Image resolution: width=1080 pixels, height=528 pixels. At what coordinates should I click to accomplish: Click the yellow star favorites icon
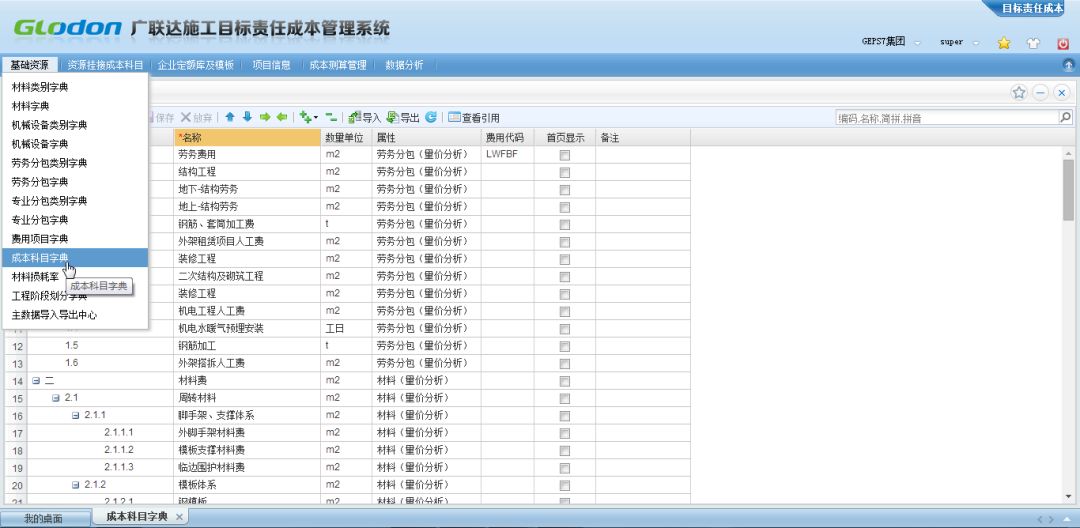click(x=1003, y=43)
